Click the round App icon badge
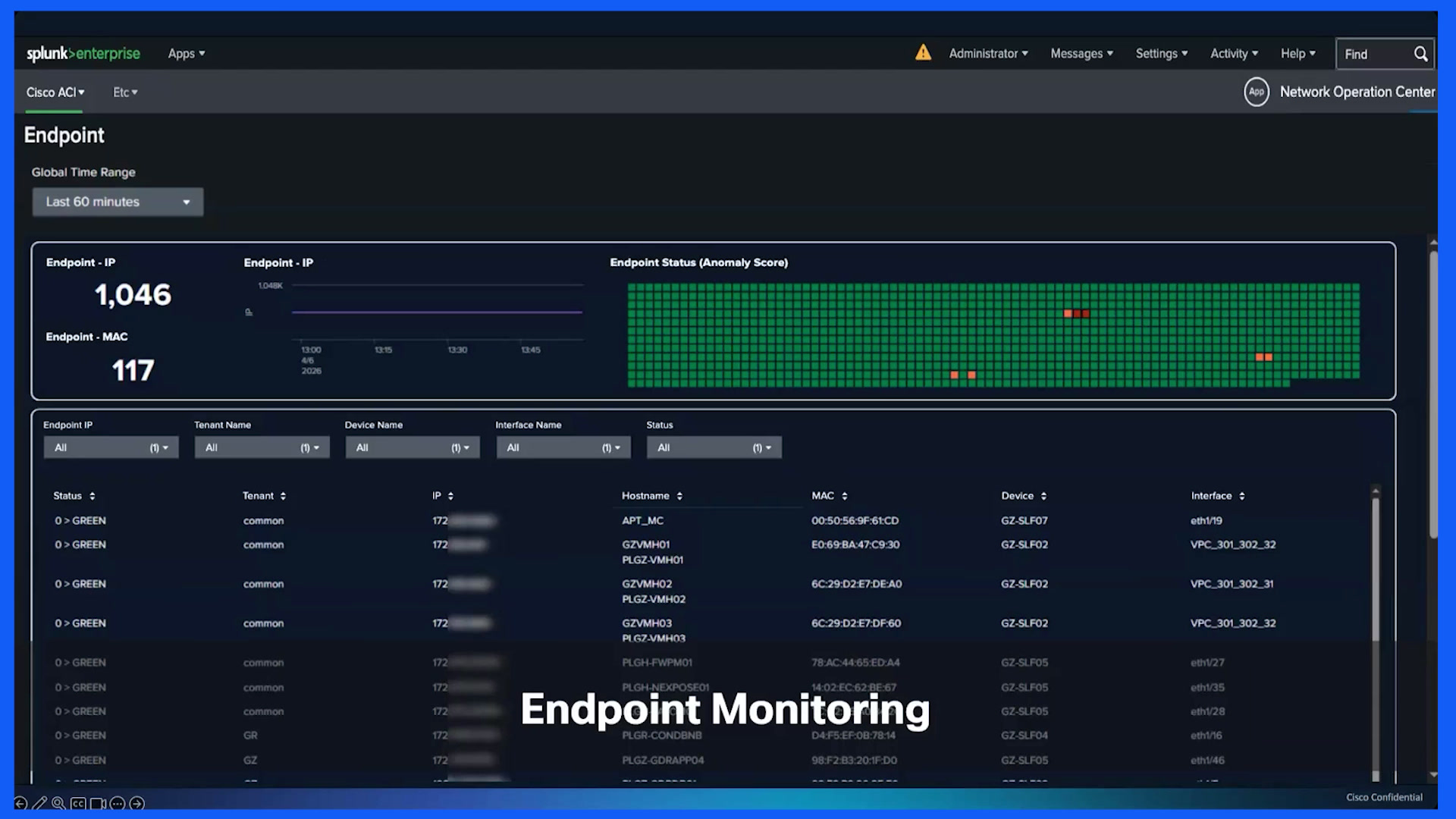The width and height of the screenshot is (1456, 819). coord(1257,92)
